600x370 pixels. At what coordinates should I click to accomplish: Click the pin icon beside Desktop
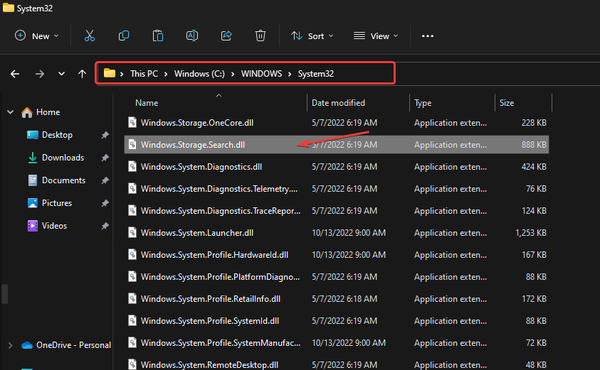click(105, 135)
